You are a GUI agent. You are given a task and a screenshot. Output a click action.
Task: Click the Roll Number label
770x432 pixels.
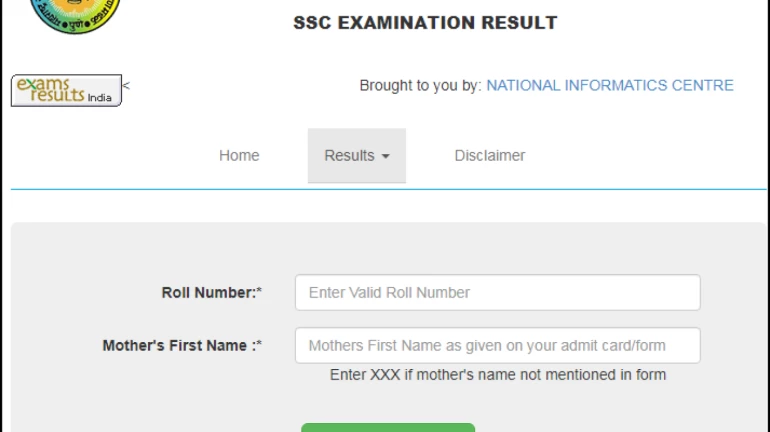(x=208, y=293)
